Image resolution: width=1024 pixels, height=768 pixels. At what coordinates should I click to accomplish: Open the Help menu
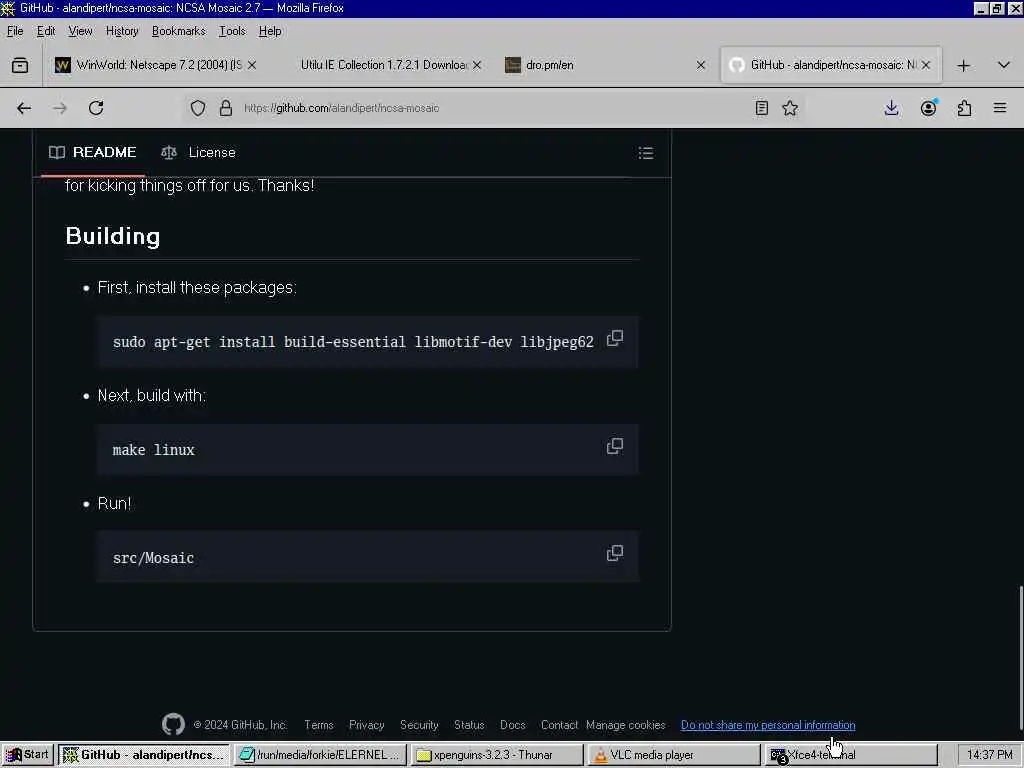coord(270,31)
